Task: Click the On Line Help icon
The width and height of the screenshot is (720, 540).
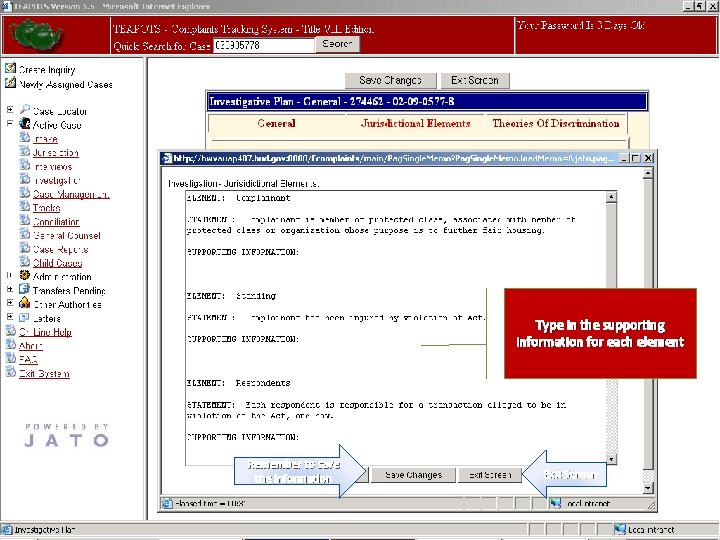Action: 10,331
